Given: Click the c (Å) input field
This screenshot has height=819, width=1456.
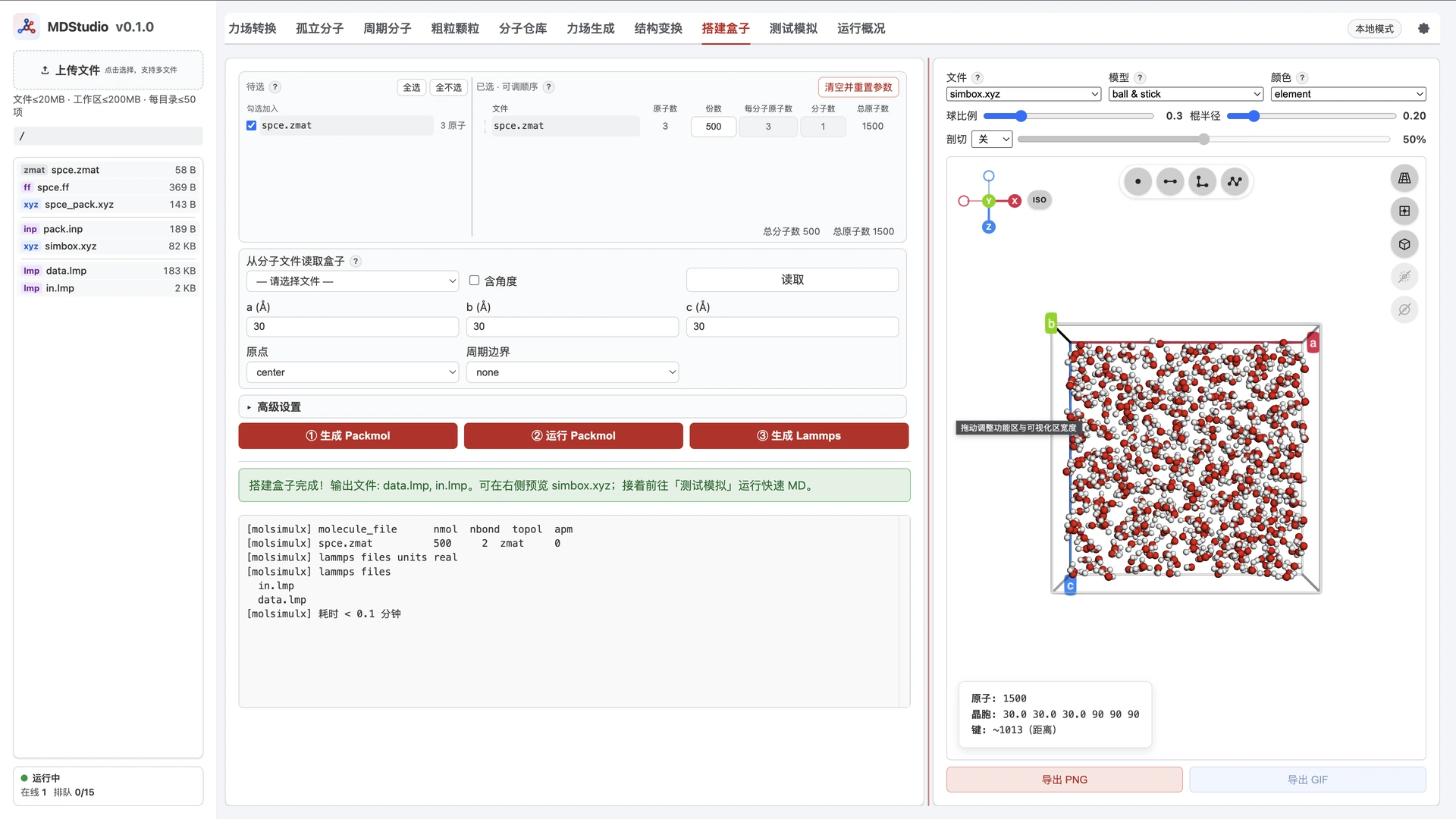Looking at the screenshot, I should click(792, 327).
